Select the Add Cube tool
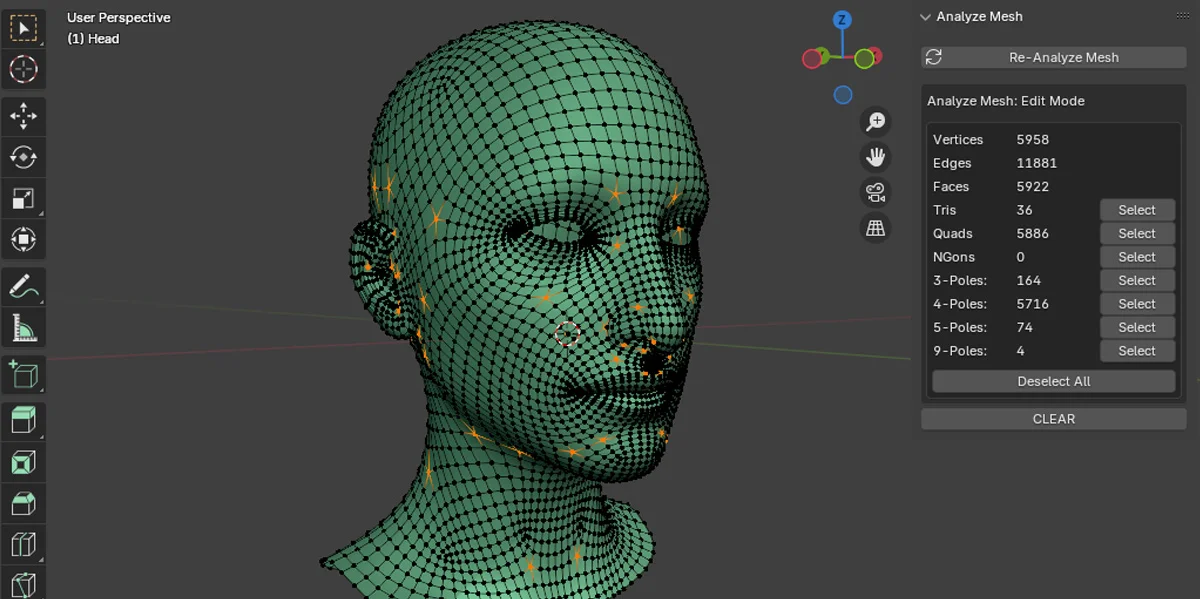 pyautogui.click(x=24, y=374)
